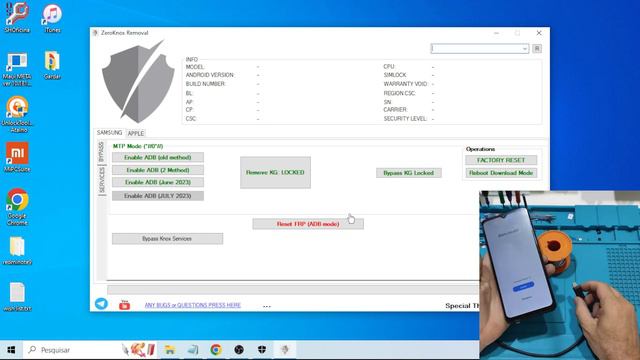Open the Telegram icon in ZeroKnox footer
The height and width of the screenshot is (360, 640).
pos(101,304)
